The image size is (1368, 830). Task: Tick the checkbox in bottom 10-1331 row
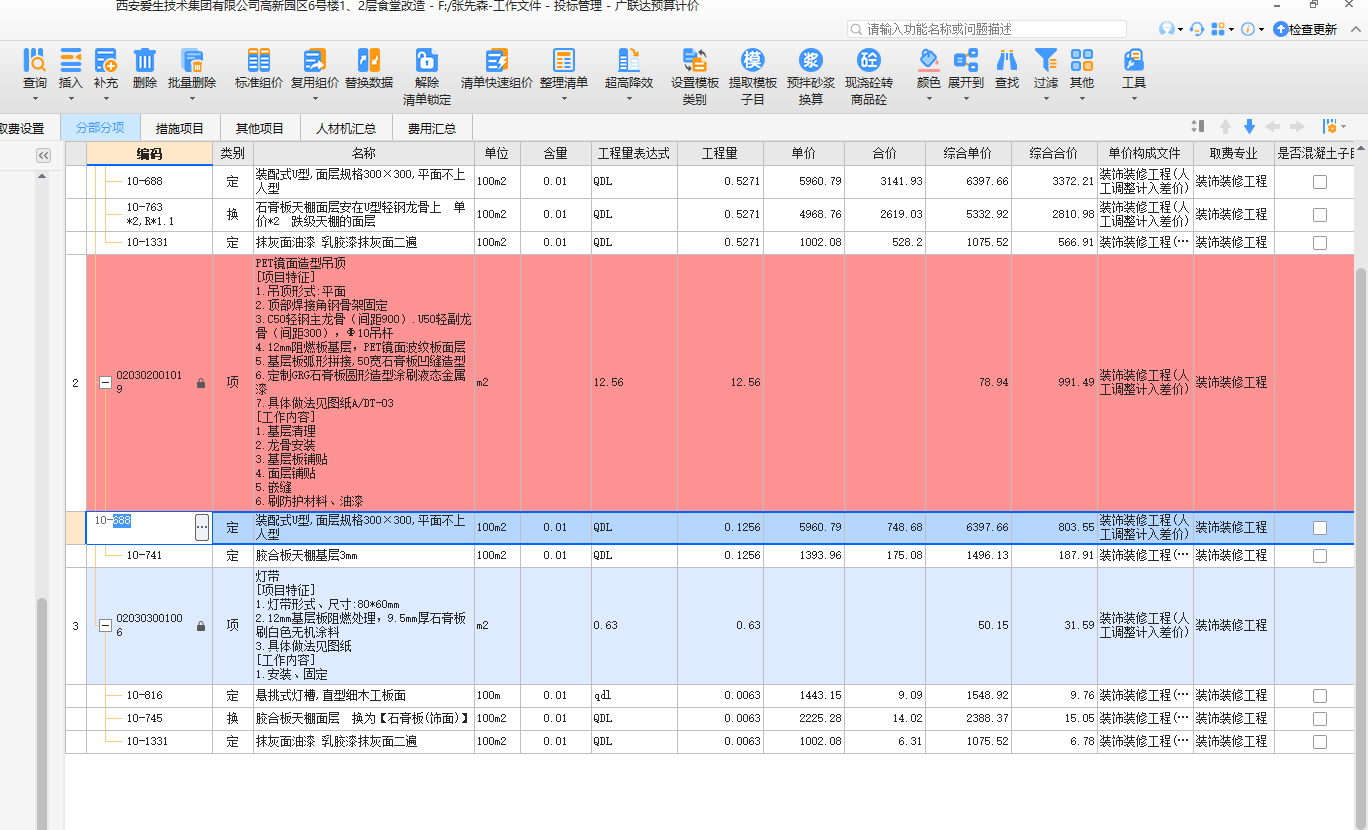tap(1320, 742)
